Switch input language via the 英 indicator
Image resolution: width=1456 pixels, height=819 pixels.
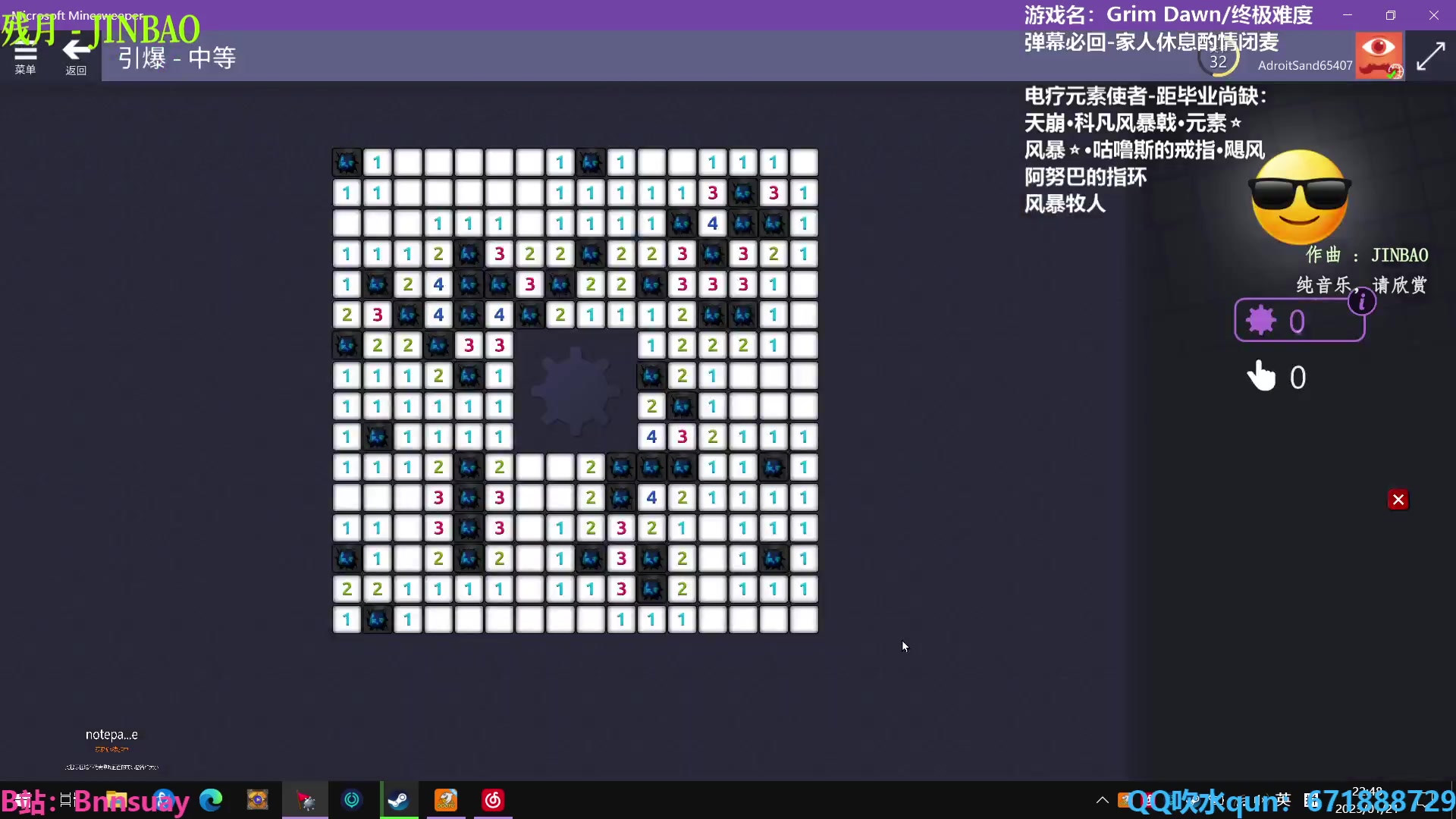(x=1283, y=799)
